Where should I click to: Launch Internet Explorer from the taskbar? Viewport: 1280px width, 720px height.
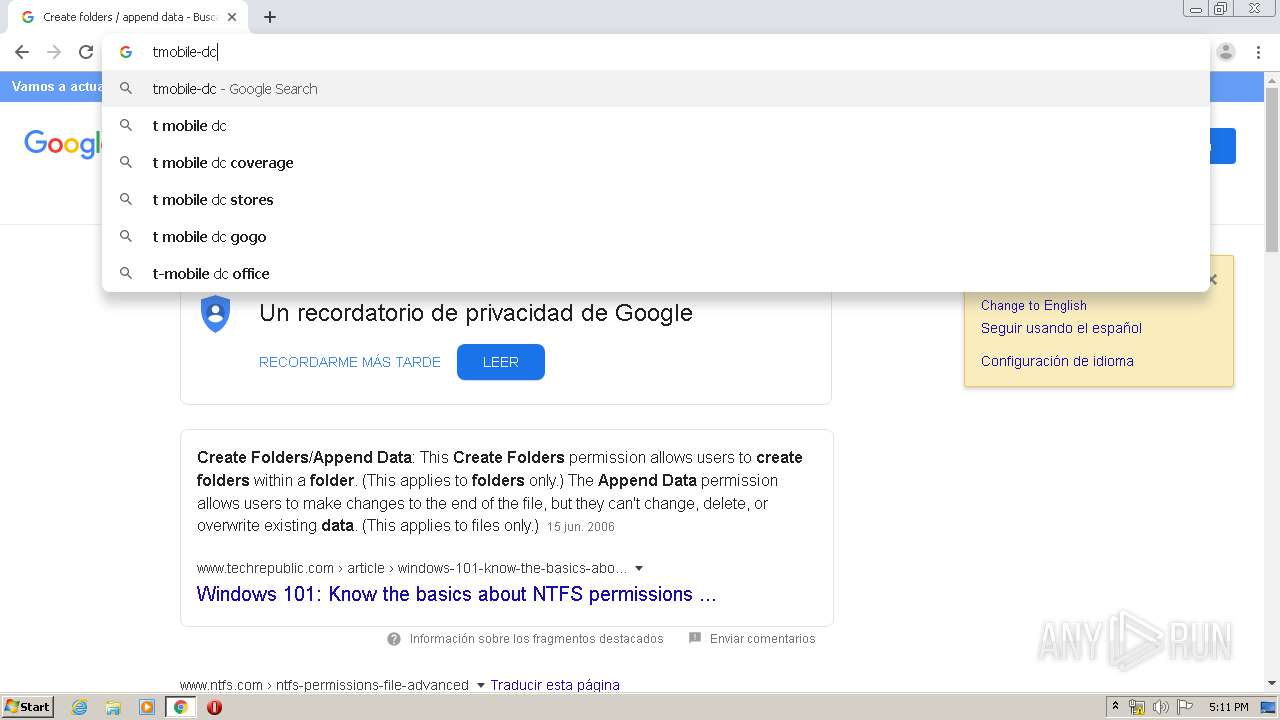point(79,707)
